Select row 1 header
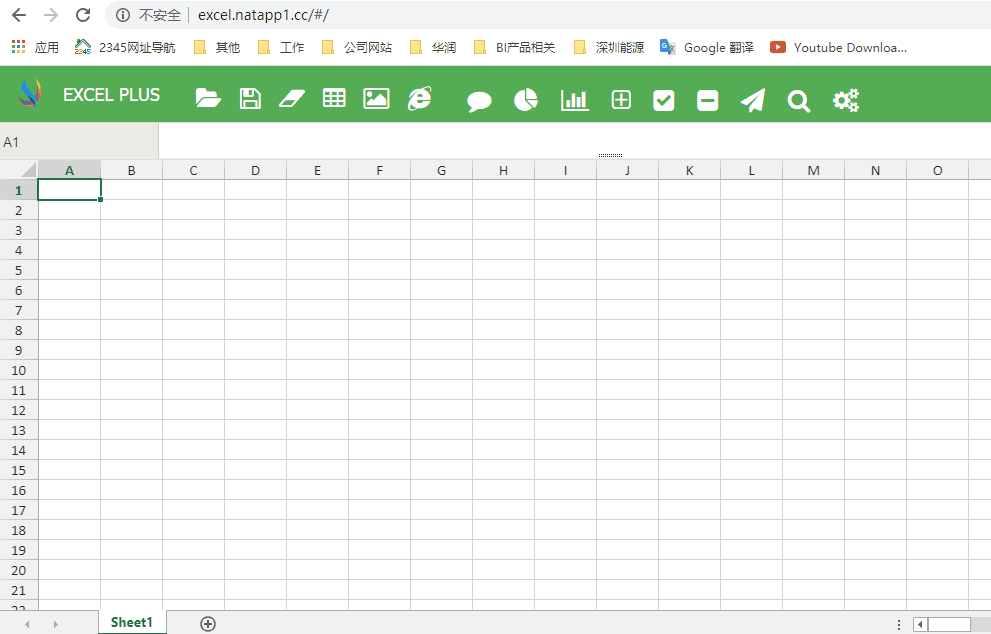Screen dimensions: 991x634 click(18, 190)
